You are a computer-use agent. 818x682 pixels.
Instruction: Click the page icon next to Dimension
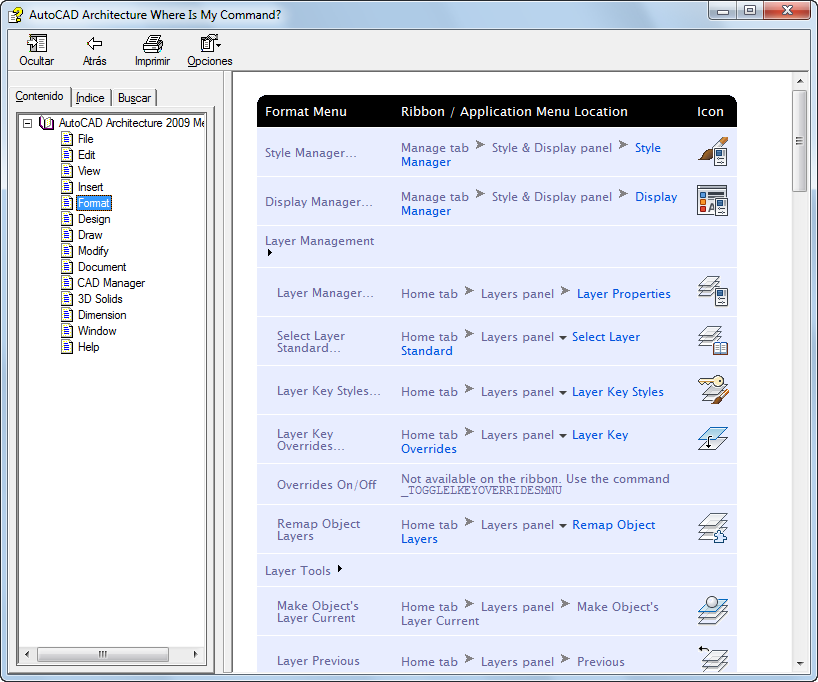coord(67,315)
